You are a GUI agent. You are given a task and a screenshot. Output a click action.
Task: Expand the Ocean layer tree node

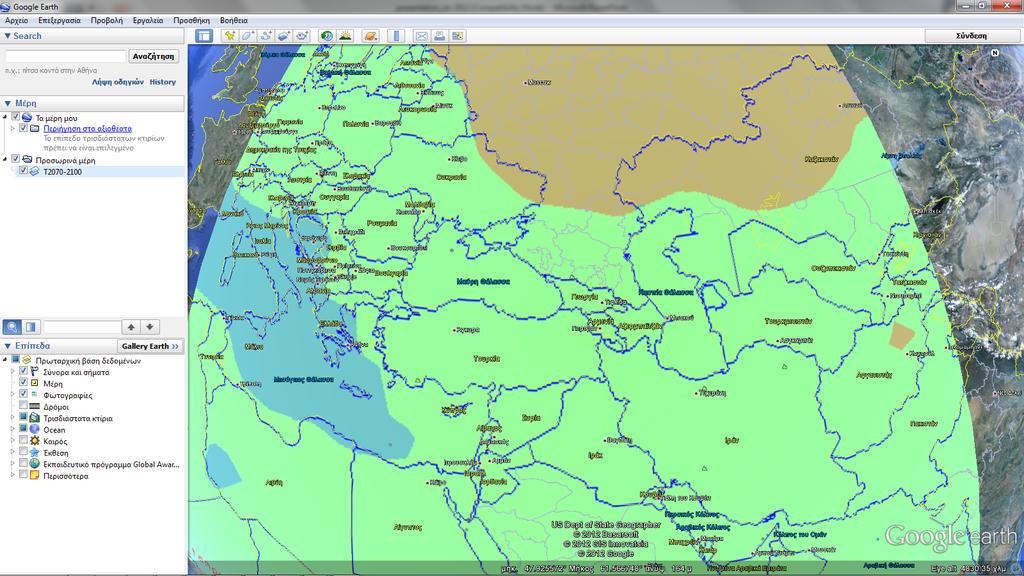pyautogui.click(x=12, y=429)
